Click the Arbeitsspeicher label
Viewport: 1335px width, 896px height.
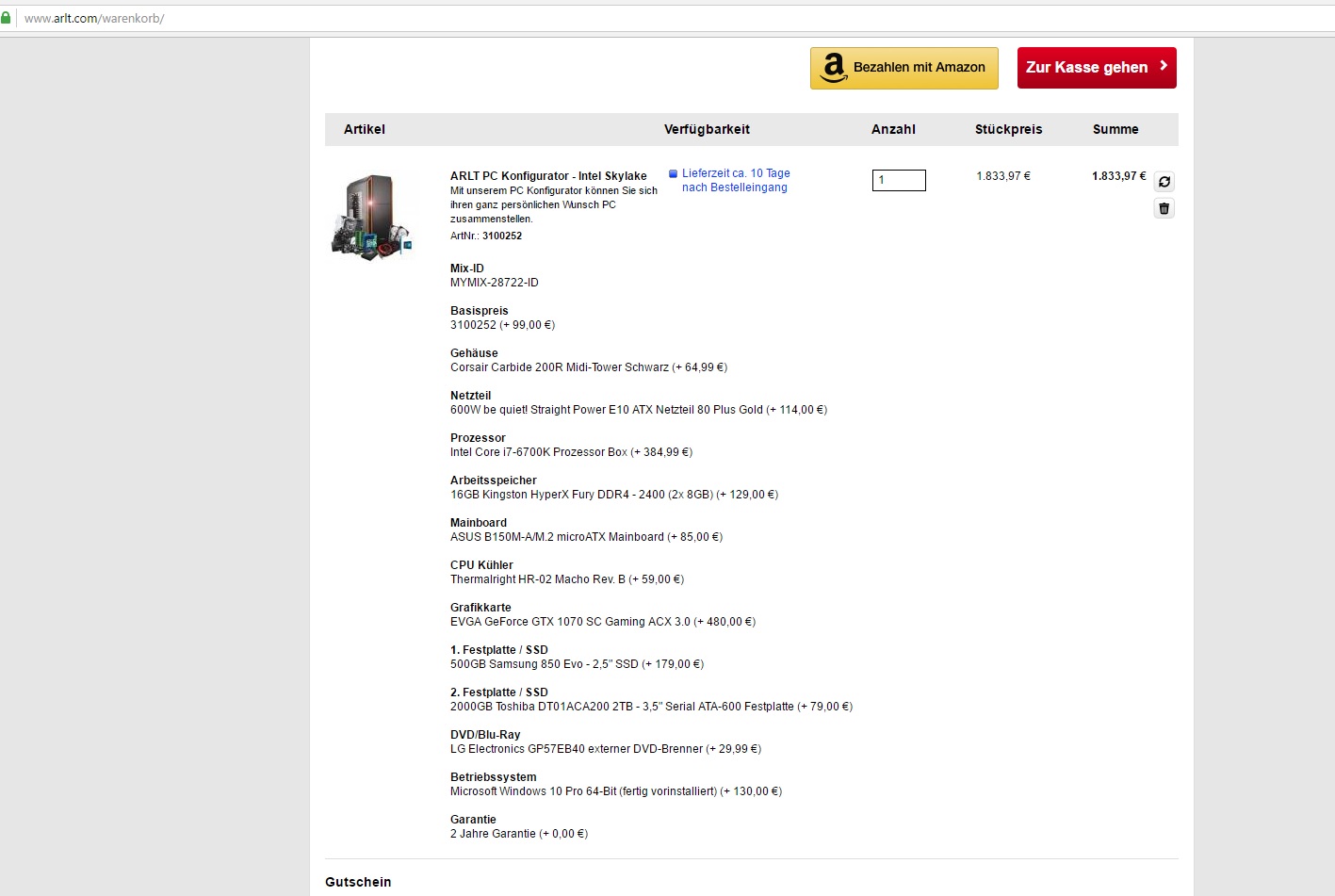pos(494,481)
